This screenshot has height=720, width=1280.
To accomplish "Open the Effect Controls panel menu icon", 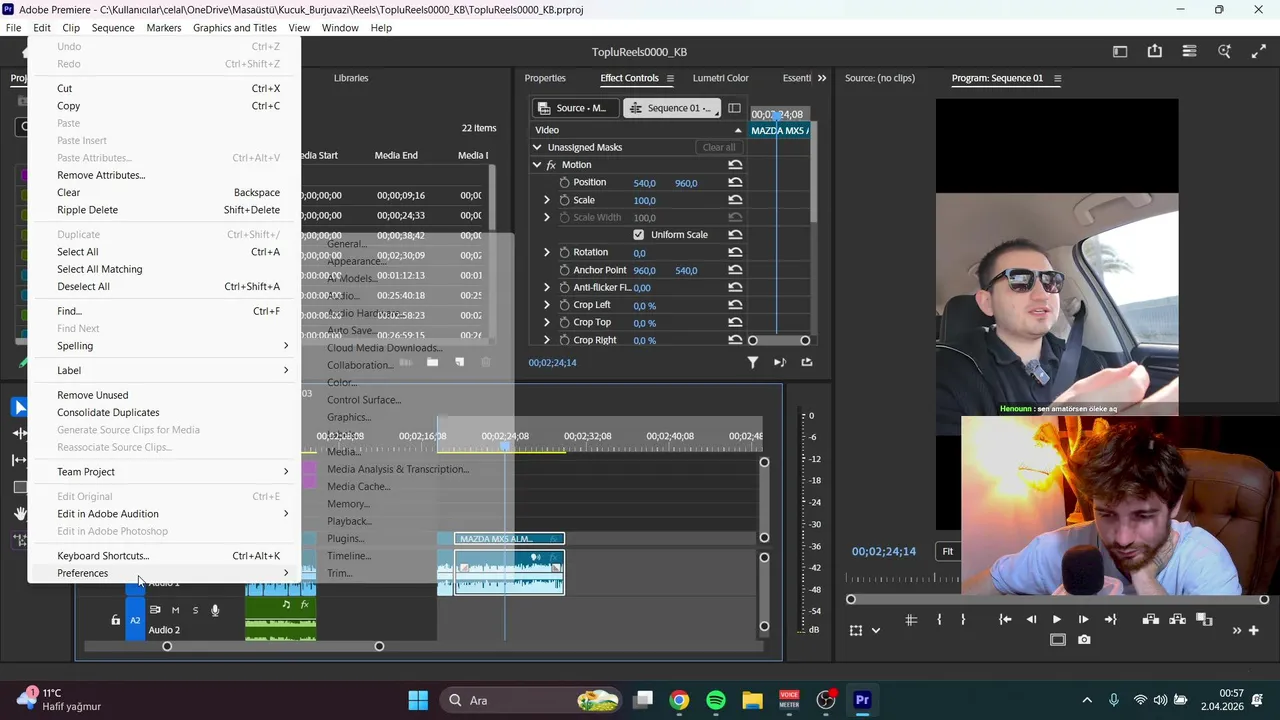I will (670, 78).
